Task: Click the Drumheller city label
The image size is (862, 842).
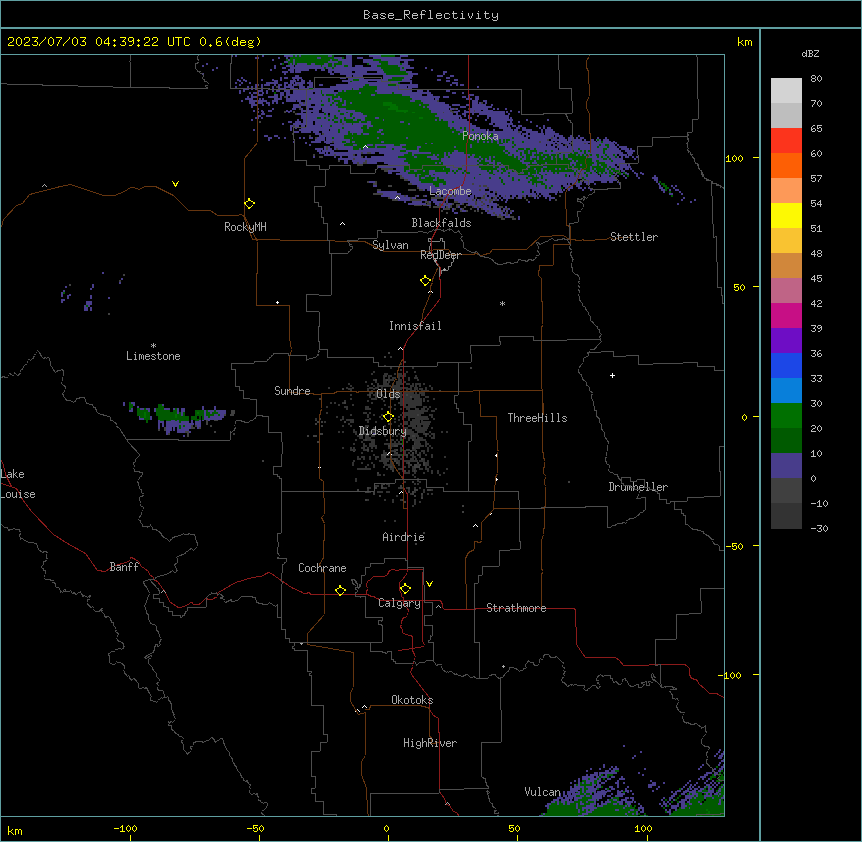Action: coord(638,487)
